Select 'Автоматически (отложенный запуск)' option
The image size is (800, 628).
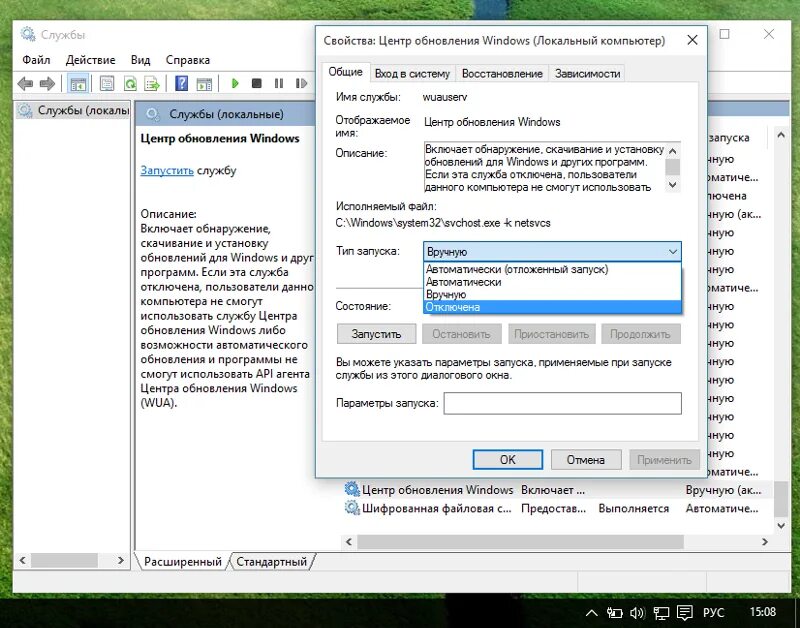[x=553, y=269]
